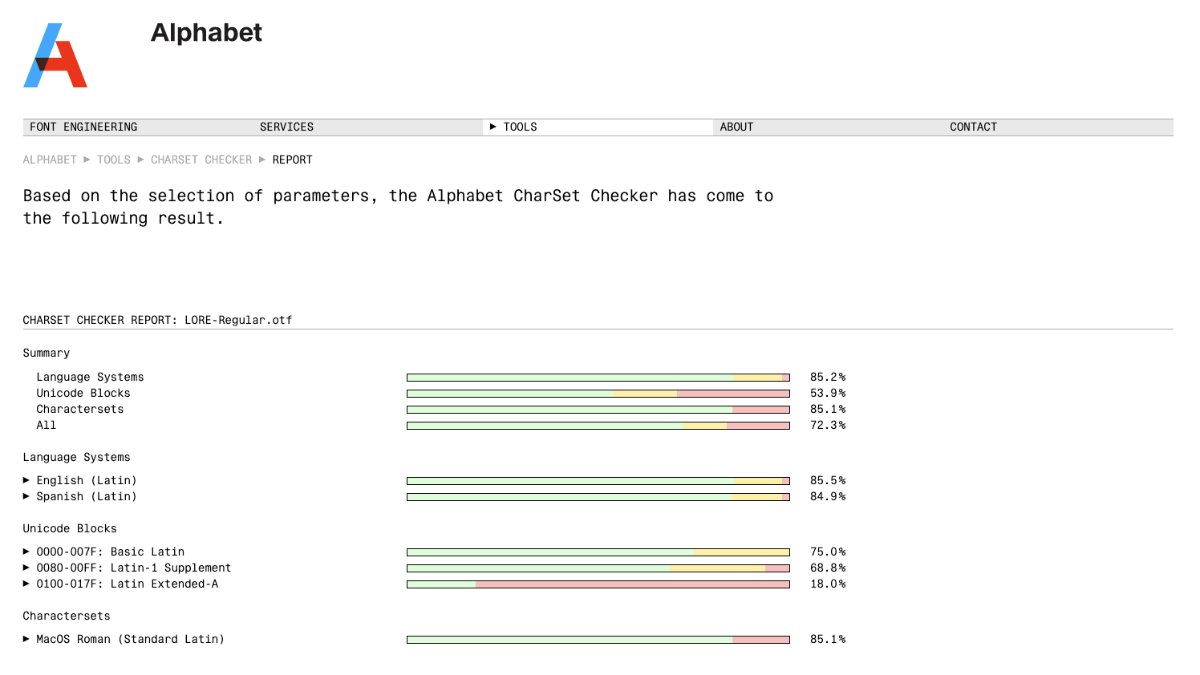The width and height of the screenshot is (1200, 675).
Task: Follow the Tools breadcrumb link
Action: pyautogui.click(x=114, y=160)
